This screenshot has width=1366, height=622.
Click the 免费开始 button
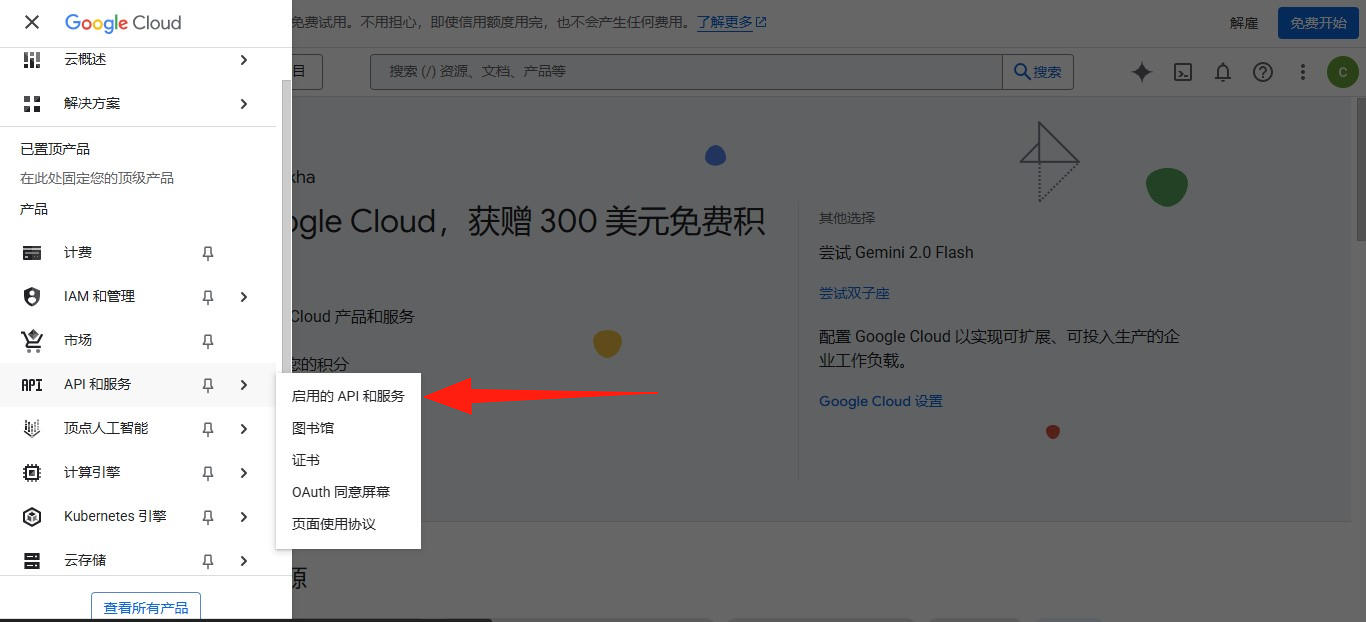coord(1317,23)
